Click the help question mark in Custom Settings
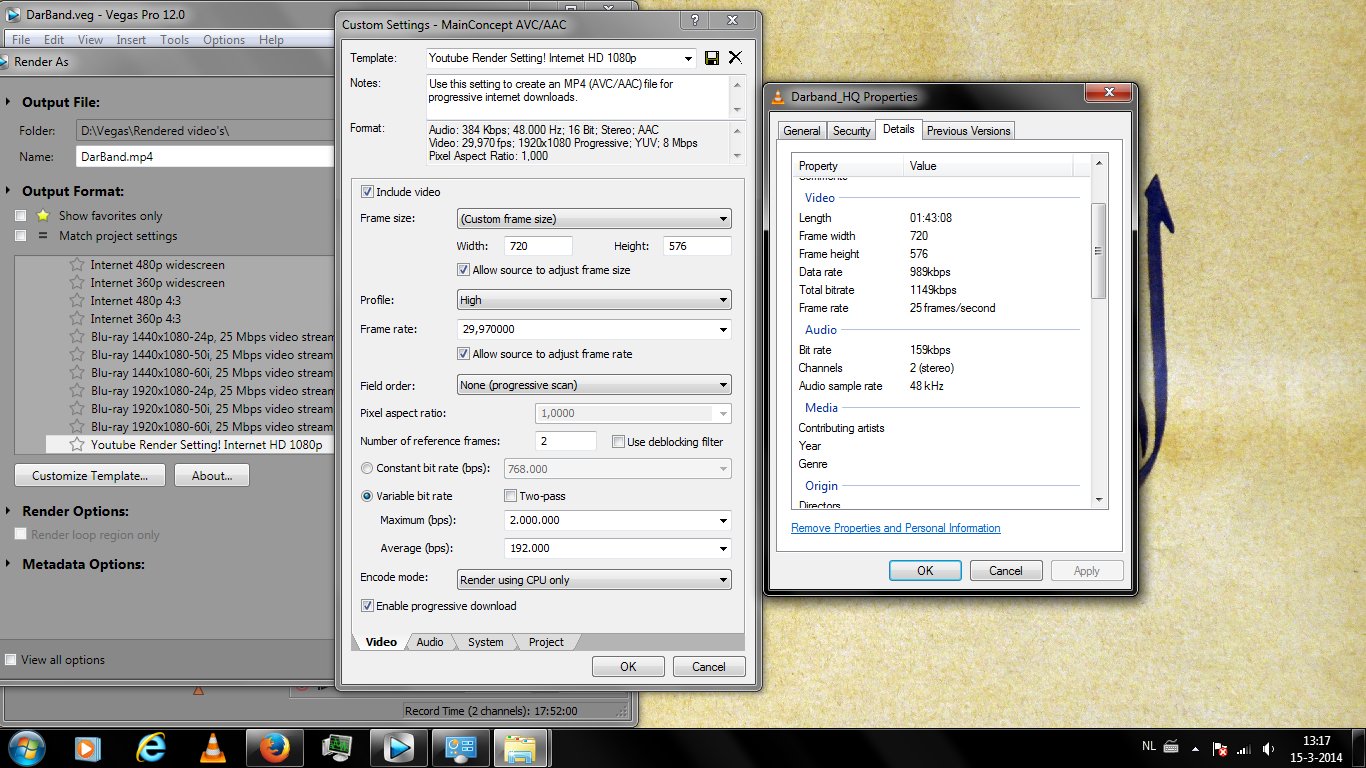1366x768 pixels. (x=694, y=20)
